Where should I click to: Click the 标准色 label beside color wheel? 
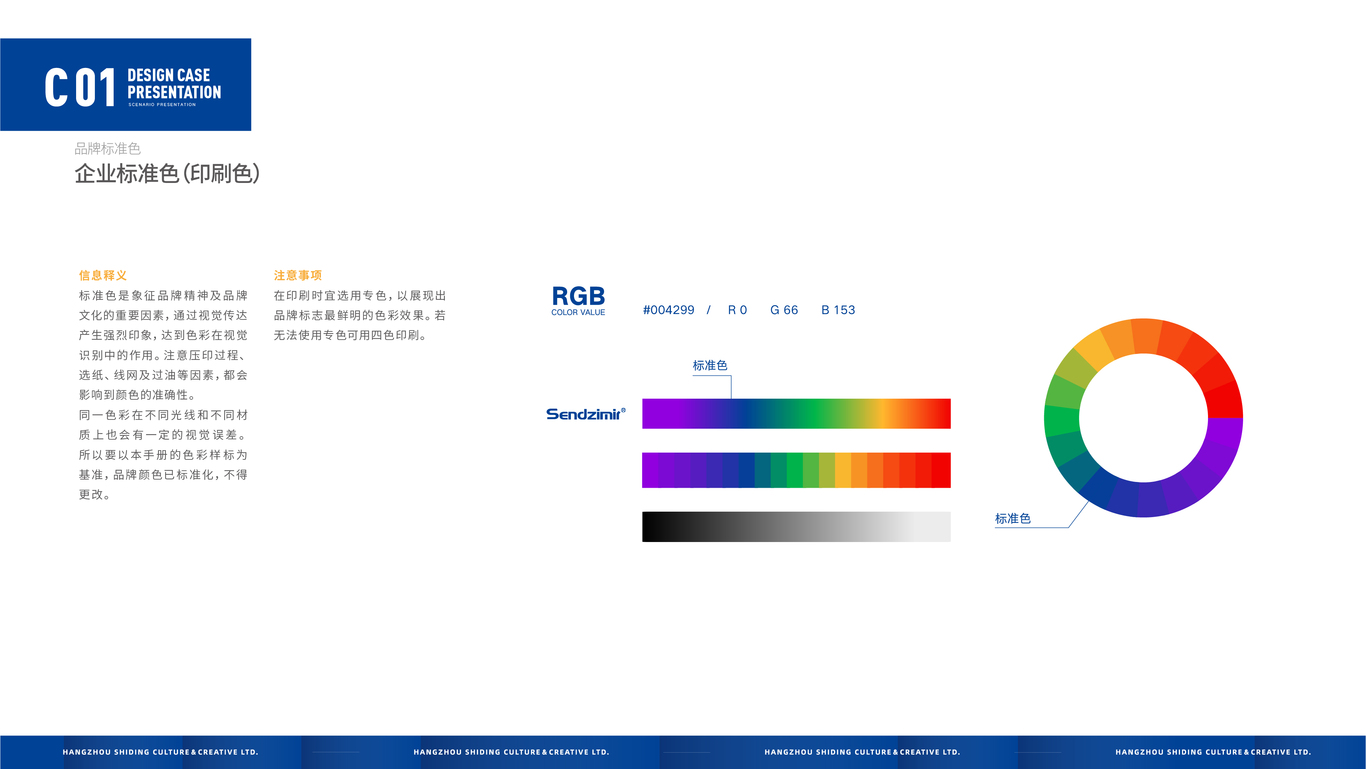click(1012, 519)
